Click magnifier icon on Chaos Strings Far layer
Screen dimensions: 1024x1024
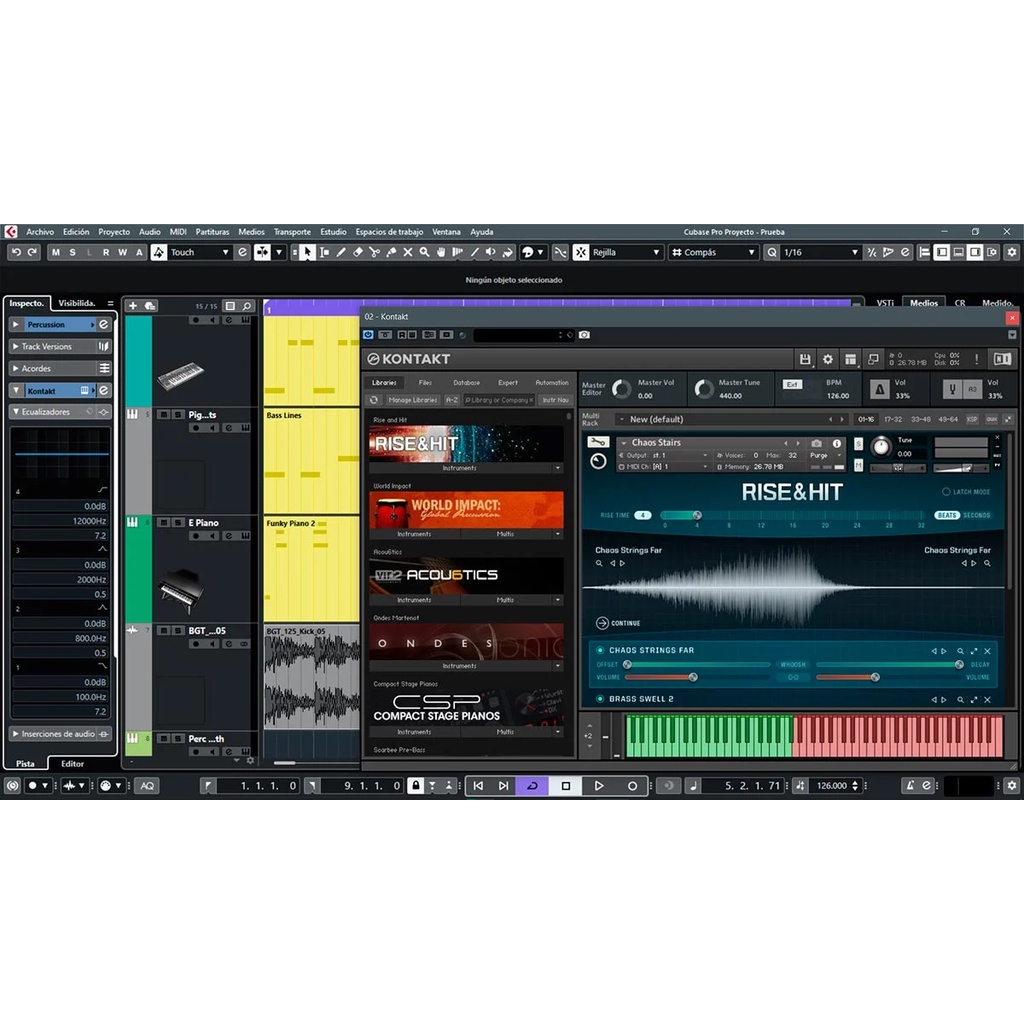(960, 651)
